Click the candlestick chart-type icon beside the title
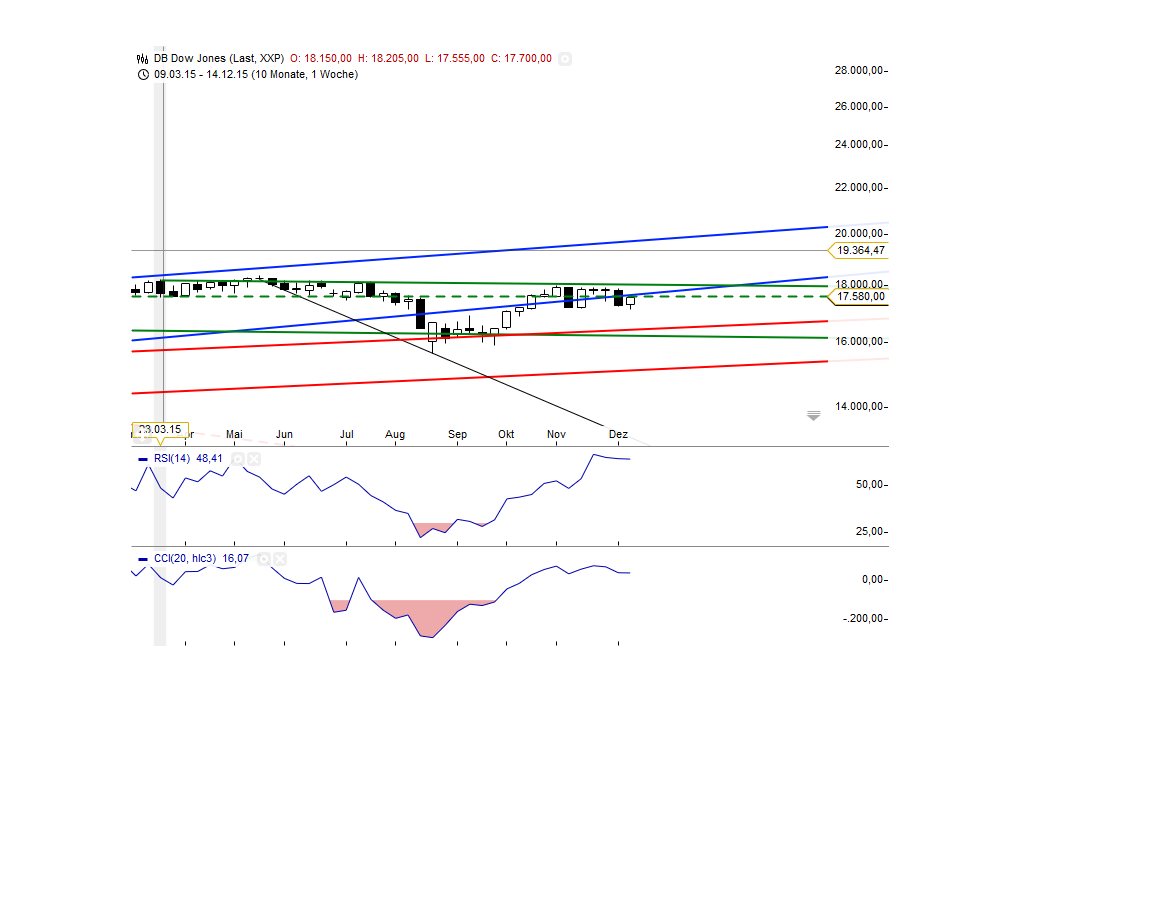1152x905 pixels. tap(141, 58)
